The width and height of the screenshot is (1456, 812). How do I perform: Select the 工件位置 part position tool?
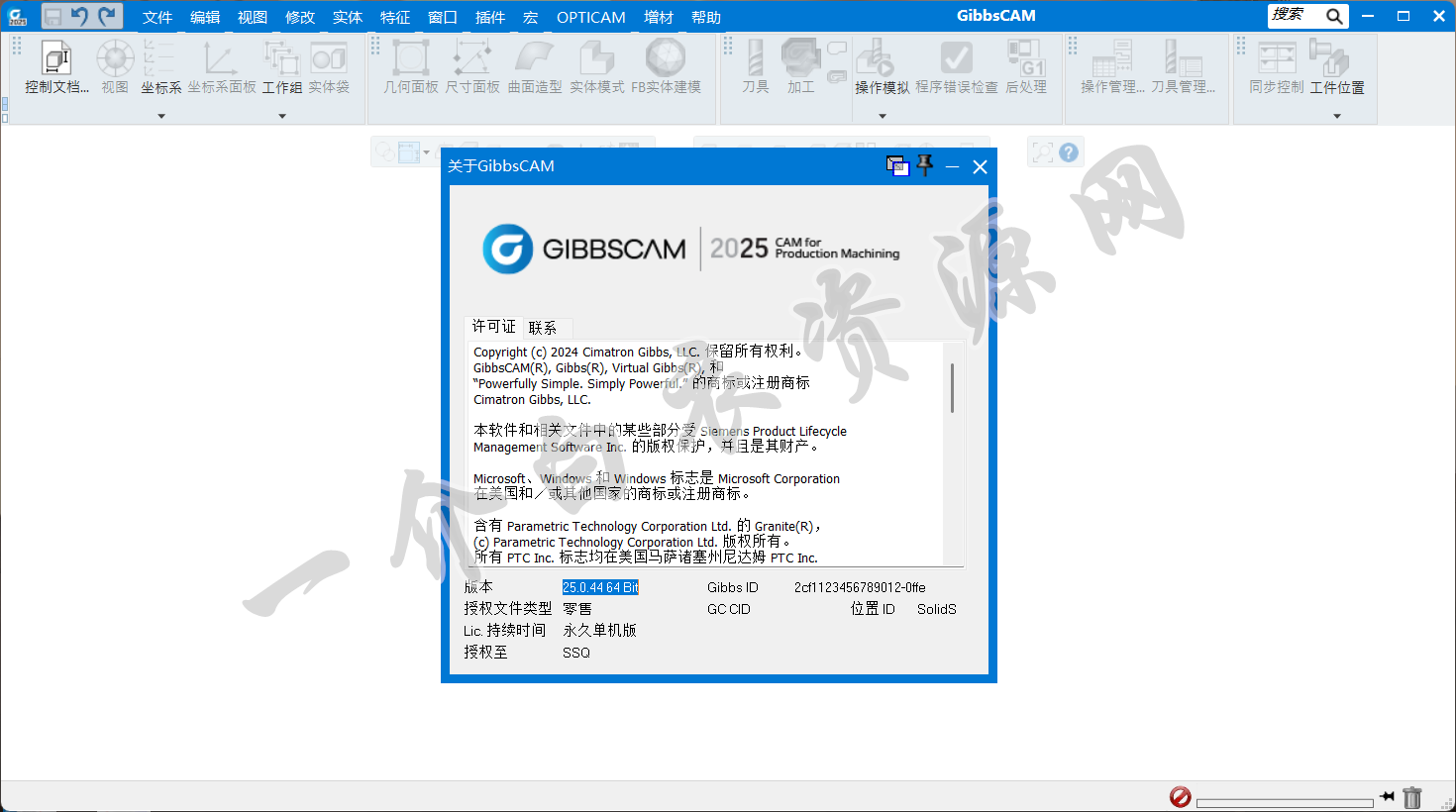1337,67
